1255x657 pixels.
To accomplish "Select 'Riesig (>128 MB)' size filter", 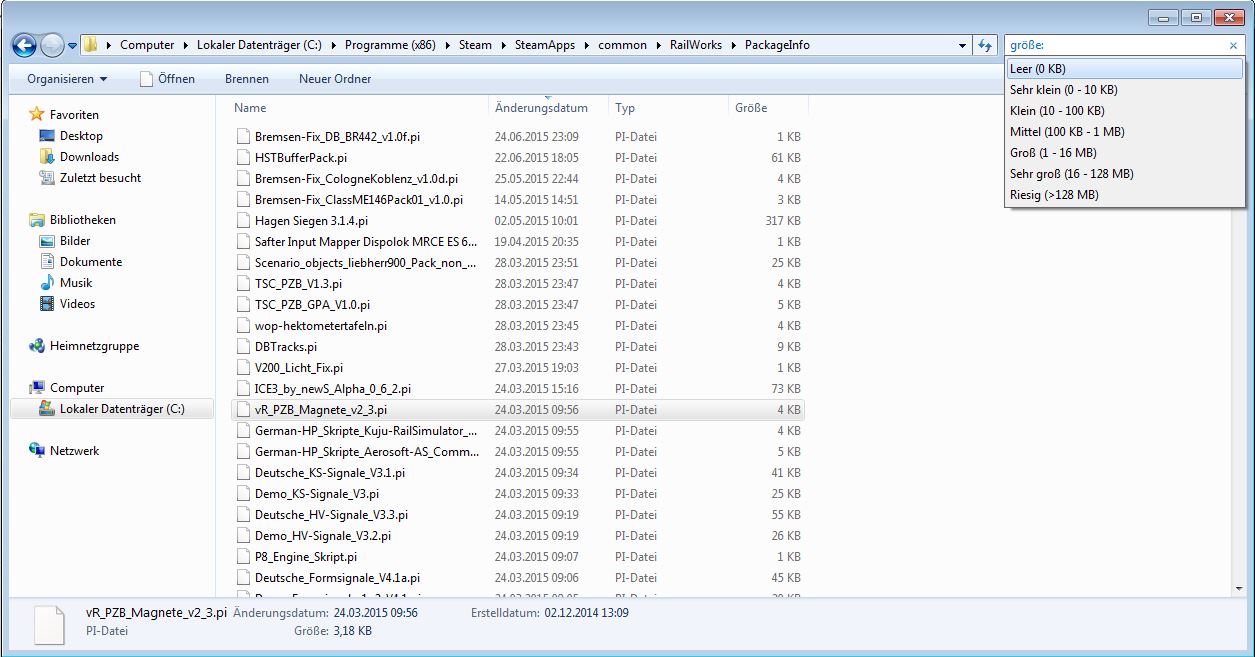I will pyautogui.click(x=1124, y=195).
